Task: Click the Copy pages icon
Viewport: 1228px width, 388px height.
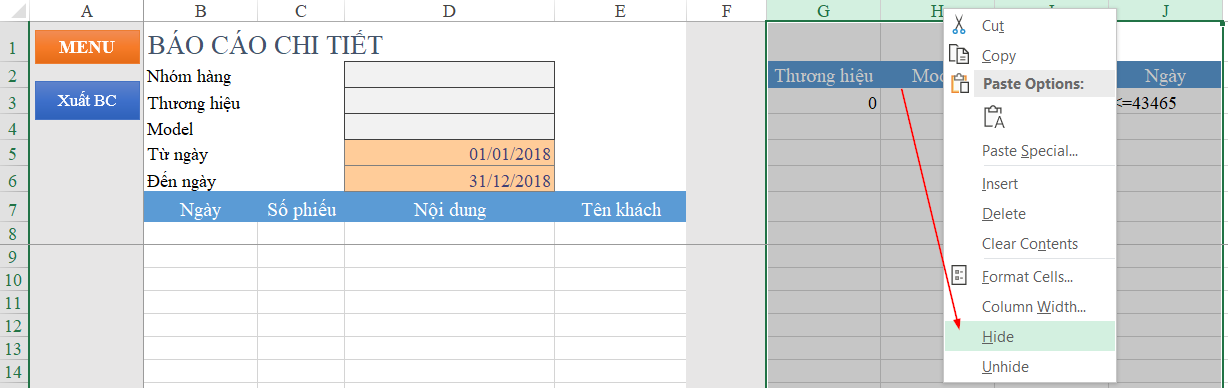Action: [x=959, y=55]
